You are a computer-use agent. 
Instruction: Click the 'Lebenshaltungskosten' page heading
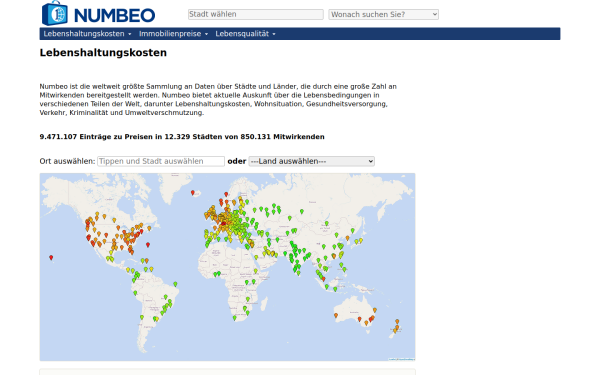pyautogui.click(x=103, y=52)
